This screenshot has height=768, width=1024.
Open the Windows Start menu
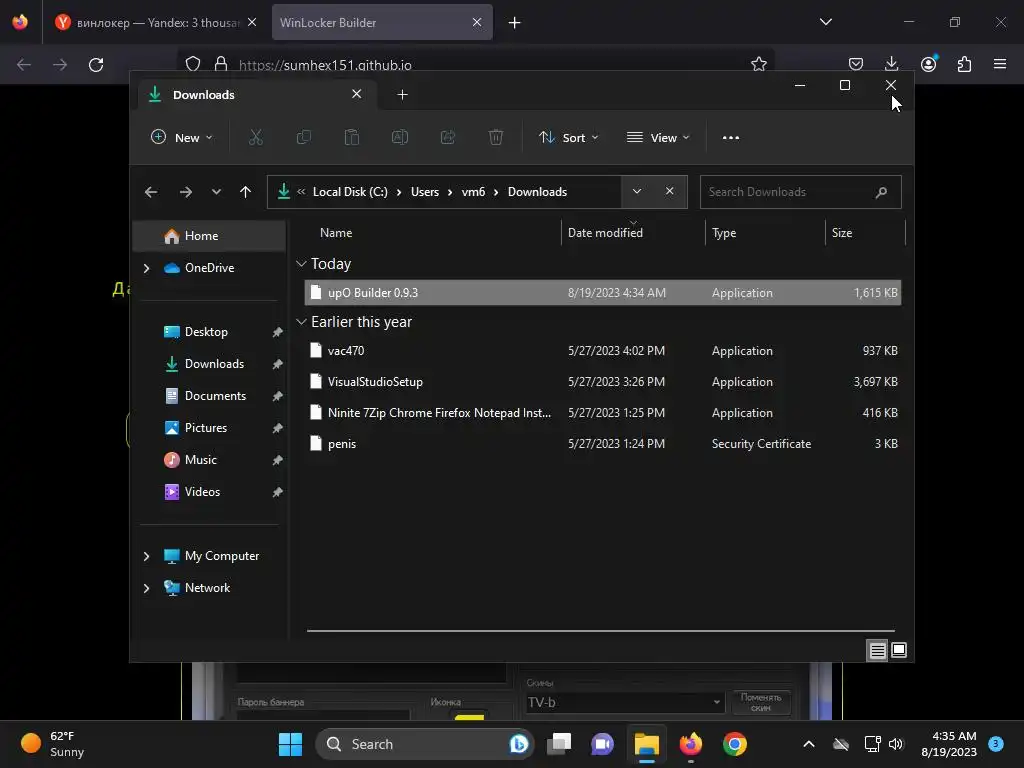coord(290,744)
